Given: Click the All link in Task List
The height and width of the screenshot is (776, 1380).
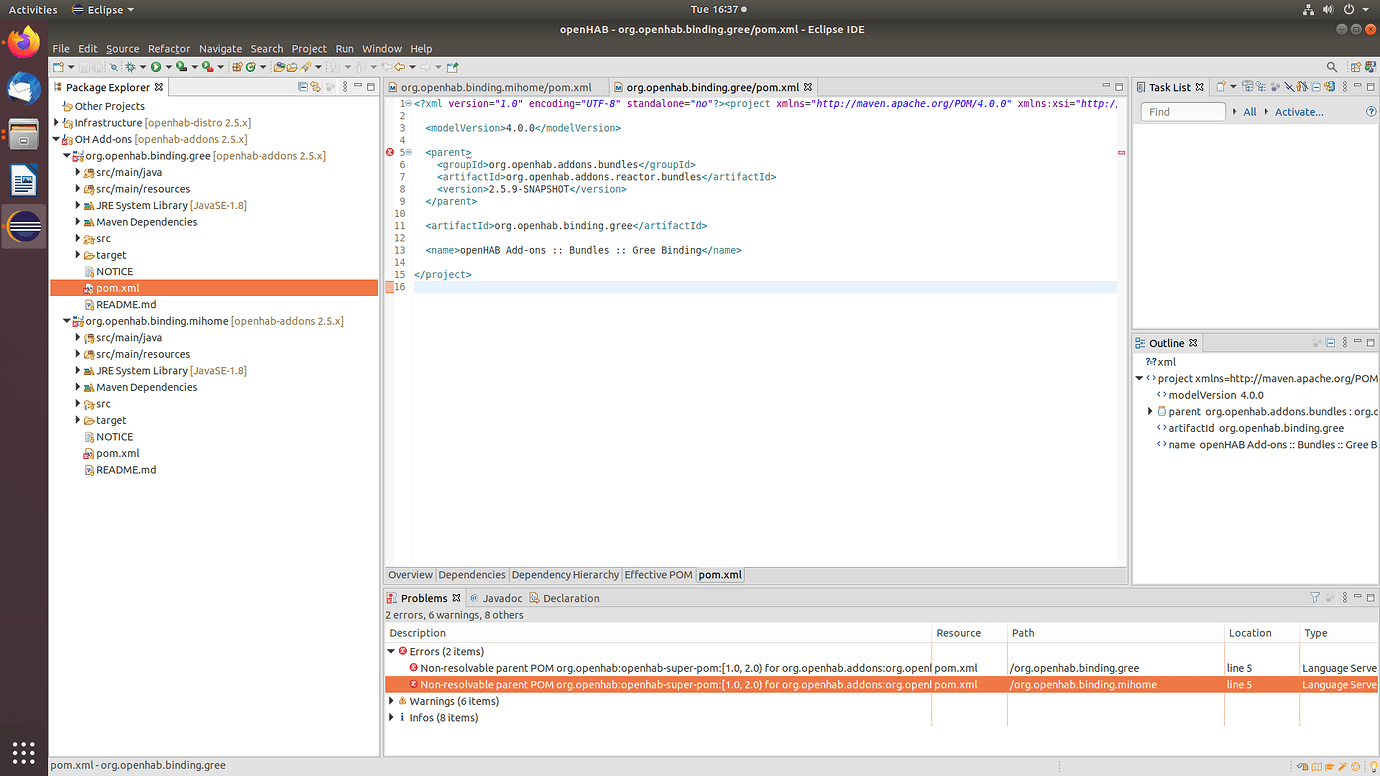Looking at the screenshot, I should click(x=1249, y=112).
